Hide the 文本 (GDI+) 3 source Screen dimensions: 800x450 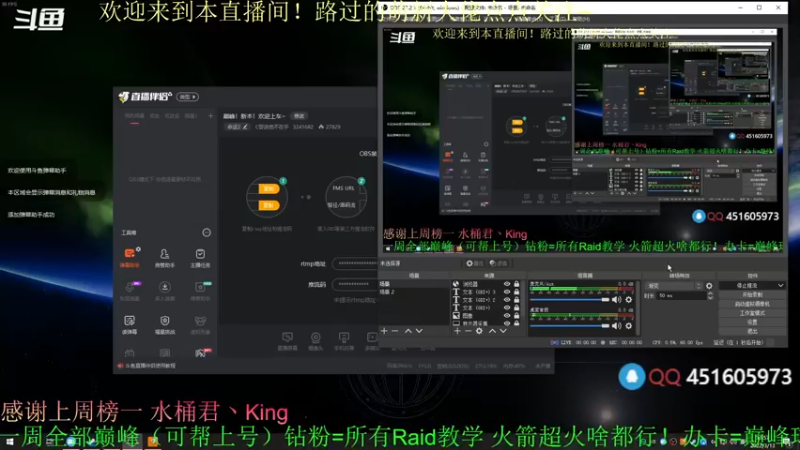[507, 292]
